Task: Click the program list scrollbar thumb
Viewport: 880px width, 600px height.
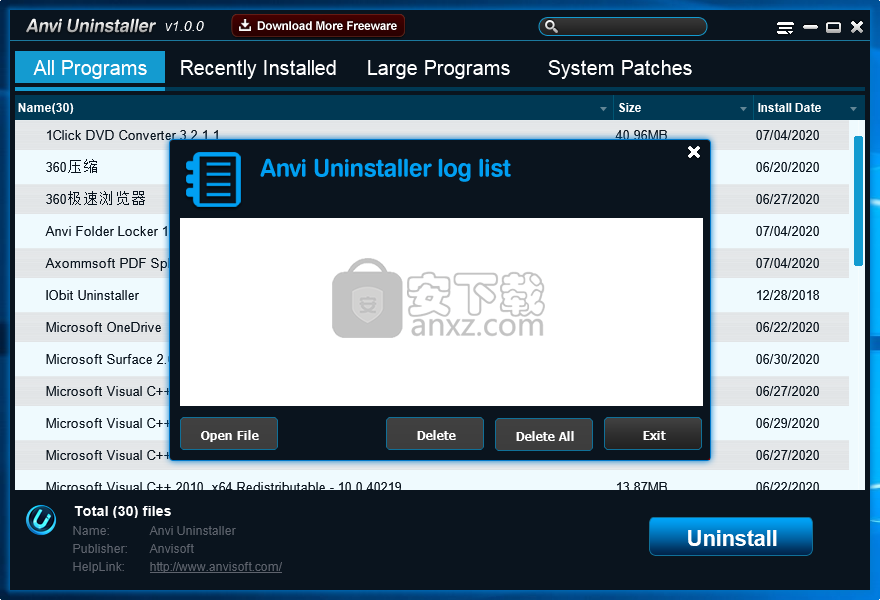Action: pos(858,200)
